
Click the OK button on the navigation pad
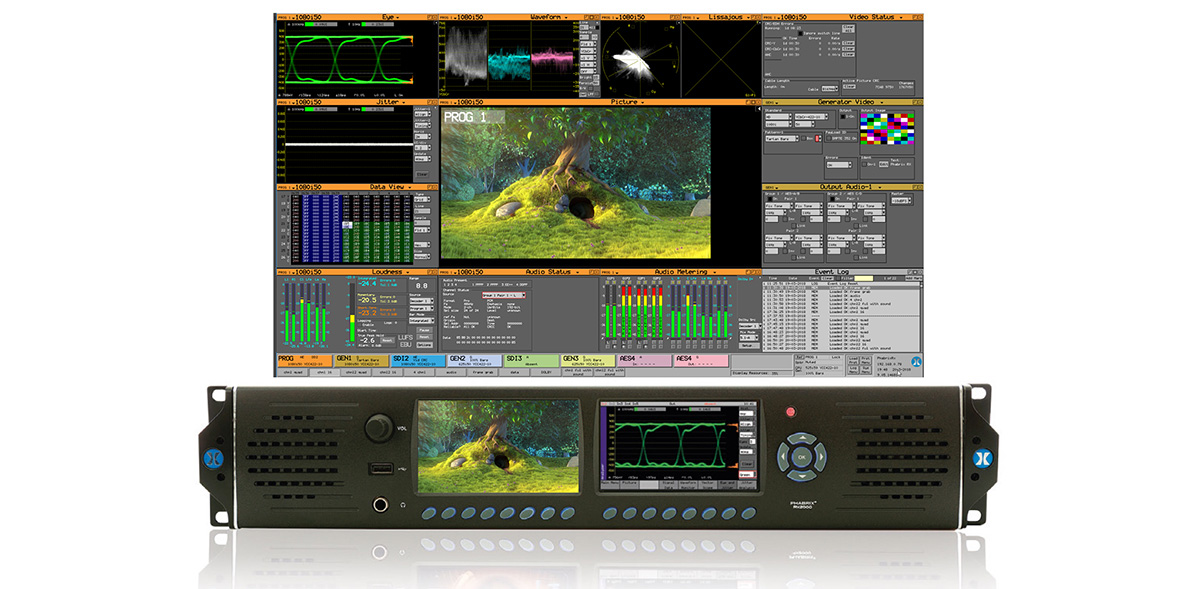[x=803, y=458]
